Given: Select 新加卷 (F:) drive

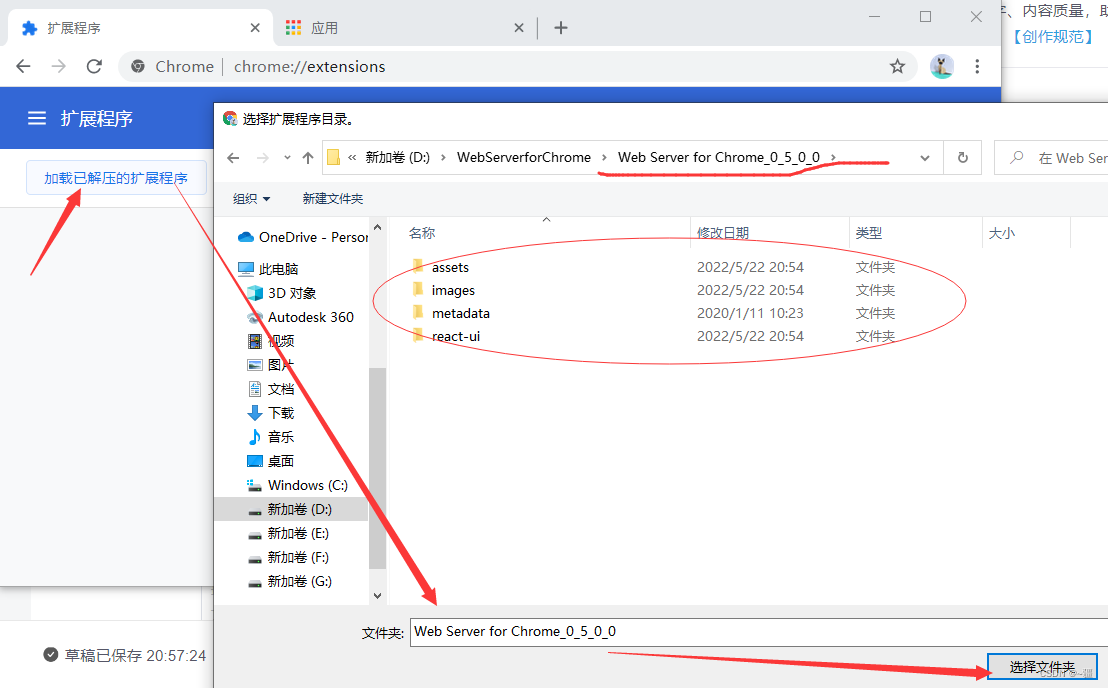Looking at the screenshot, I should 289,557.
